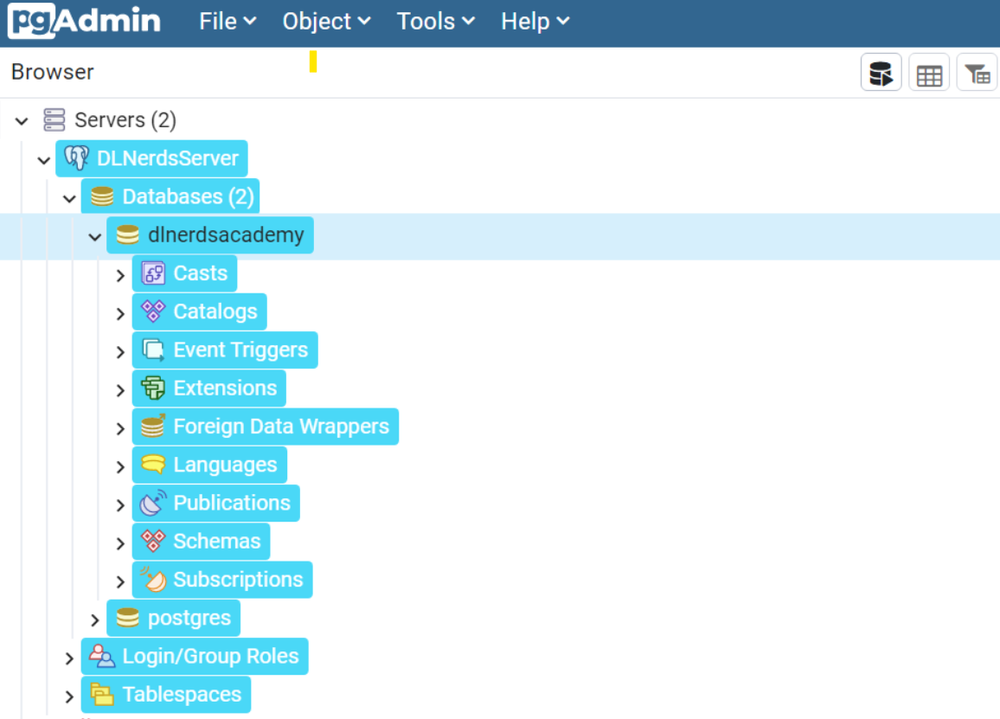The width and height of the screenshot is (1000, 719).
Task: Select the Event Triggers tree item
Action: (x=225, y=350)
